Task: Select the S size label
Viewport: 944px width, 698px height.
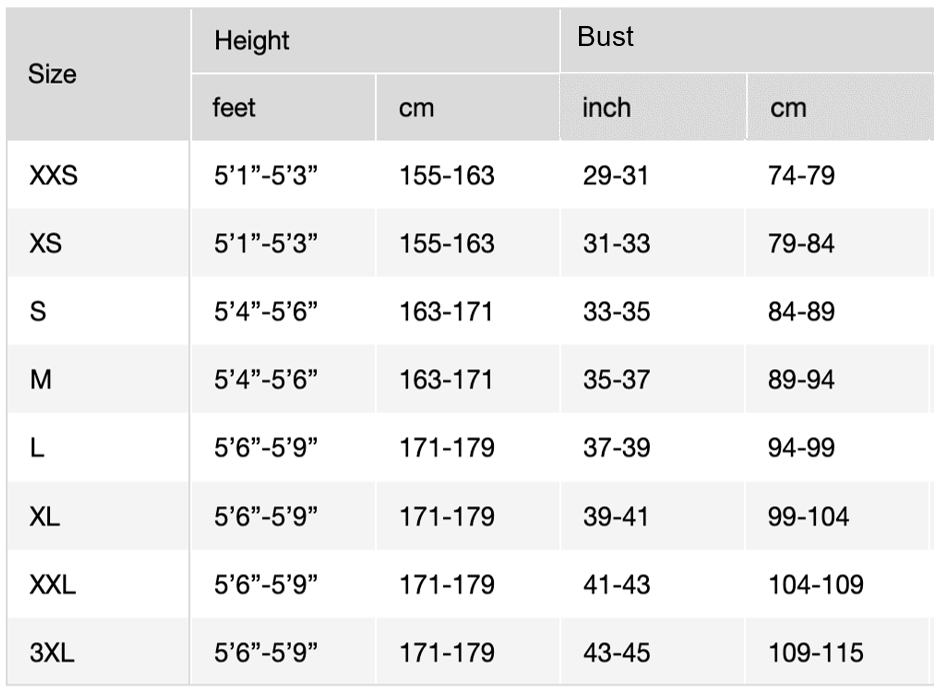Action: 38,312
